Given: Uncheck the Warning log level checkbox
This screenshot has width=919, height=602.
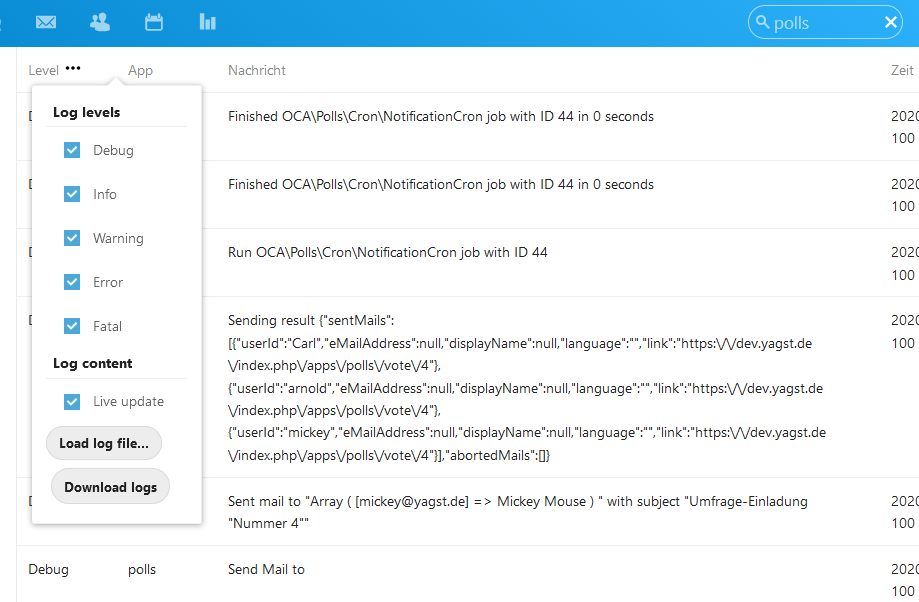Looking at the screenshot, I should tap(72, 238).
